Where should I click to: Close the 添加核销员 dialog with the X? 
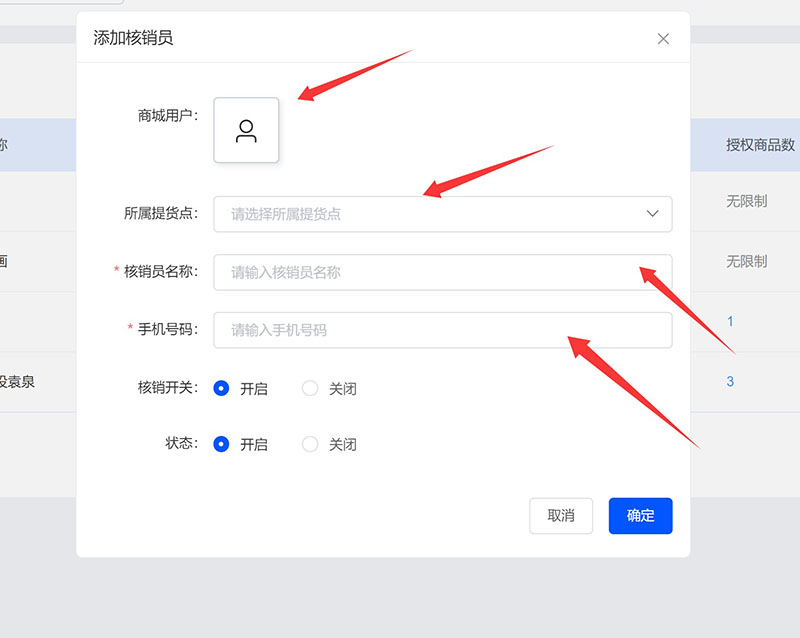663,39
